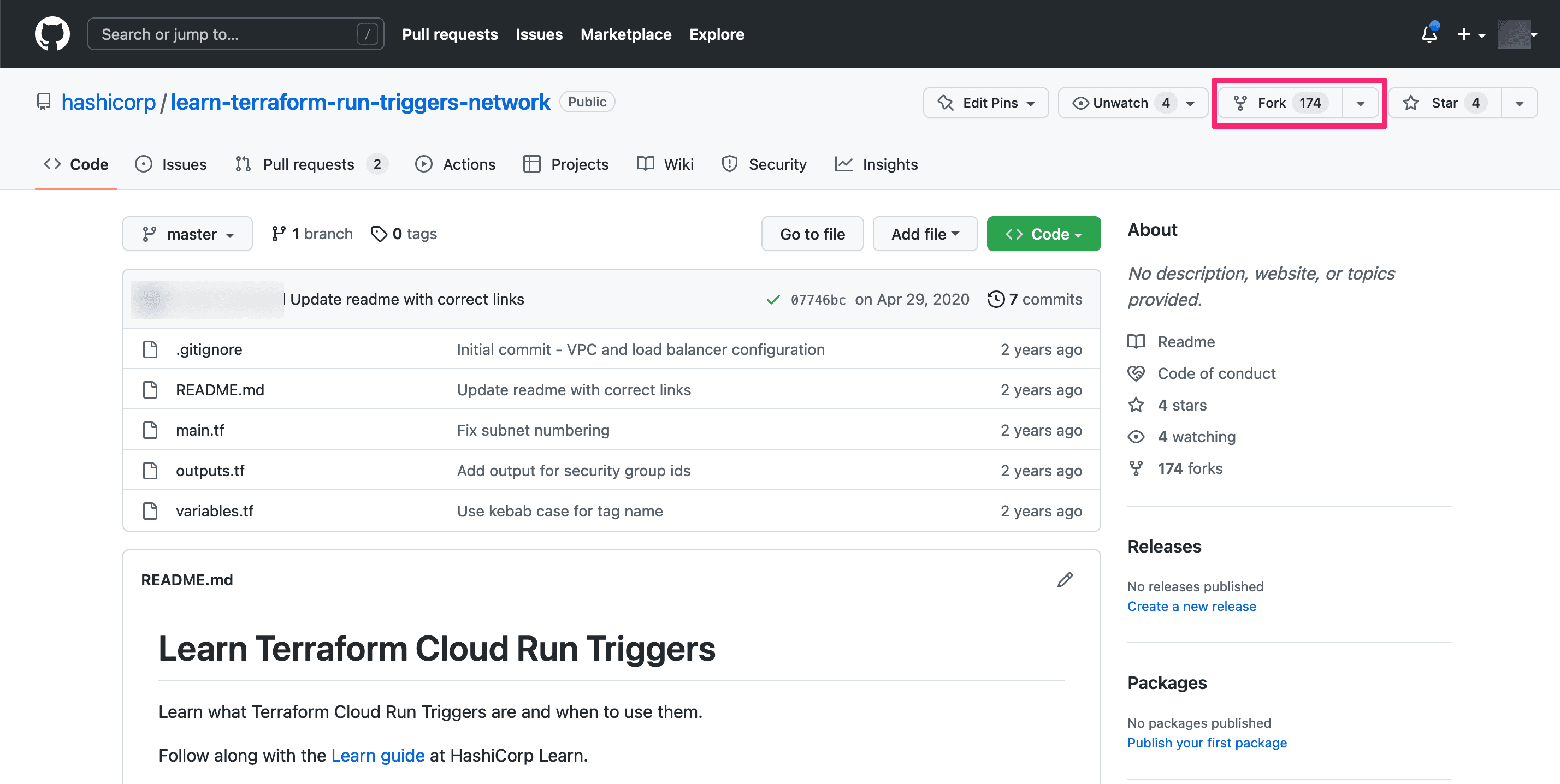Go to Marketplace
Screen dimensions: 1560x784
625,34
